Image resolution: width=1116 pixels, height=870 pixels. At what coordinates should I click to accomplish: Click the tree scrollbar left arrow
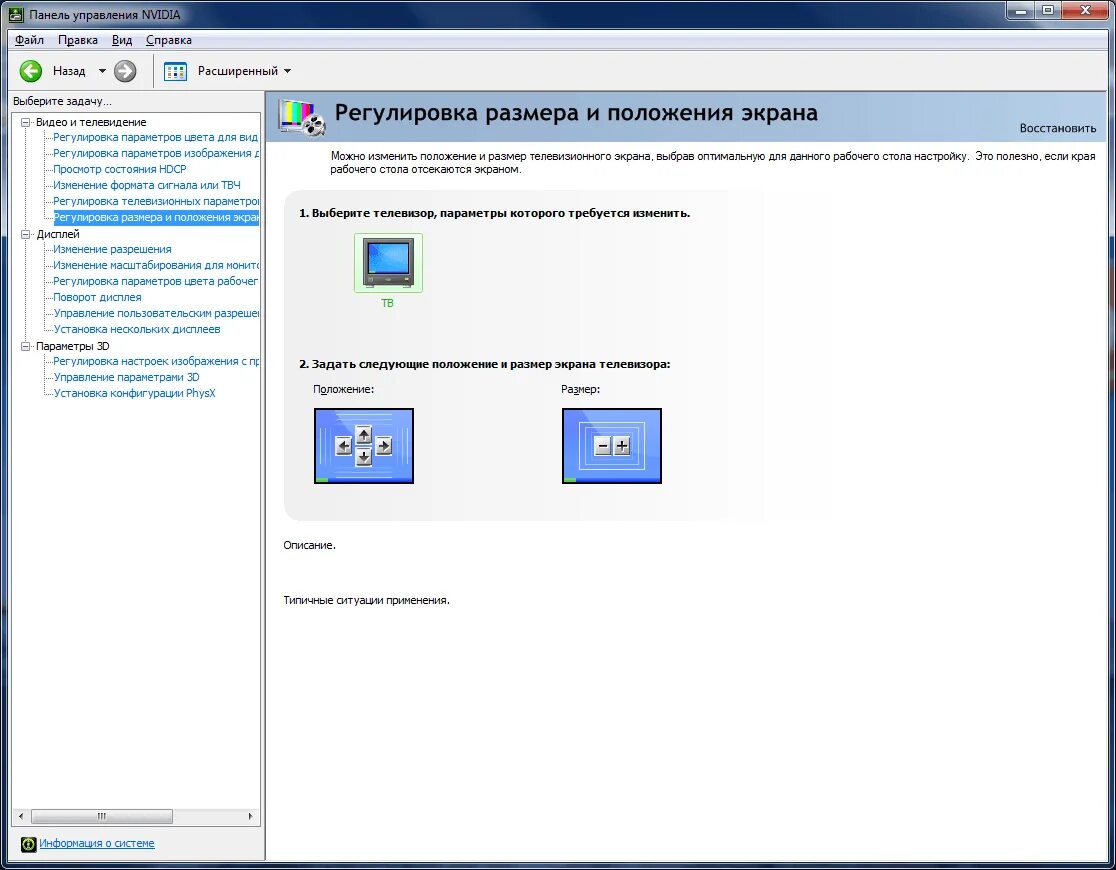(x=21, y=816)
